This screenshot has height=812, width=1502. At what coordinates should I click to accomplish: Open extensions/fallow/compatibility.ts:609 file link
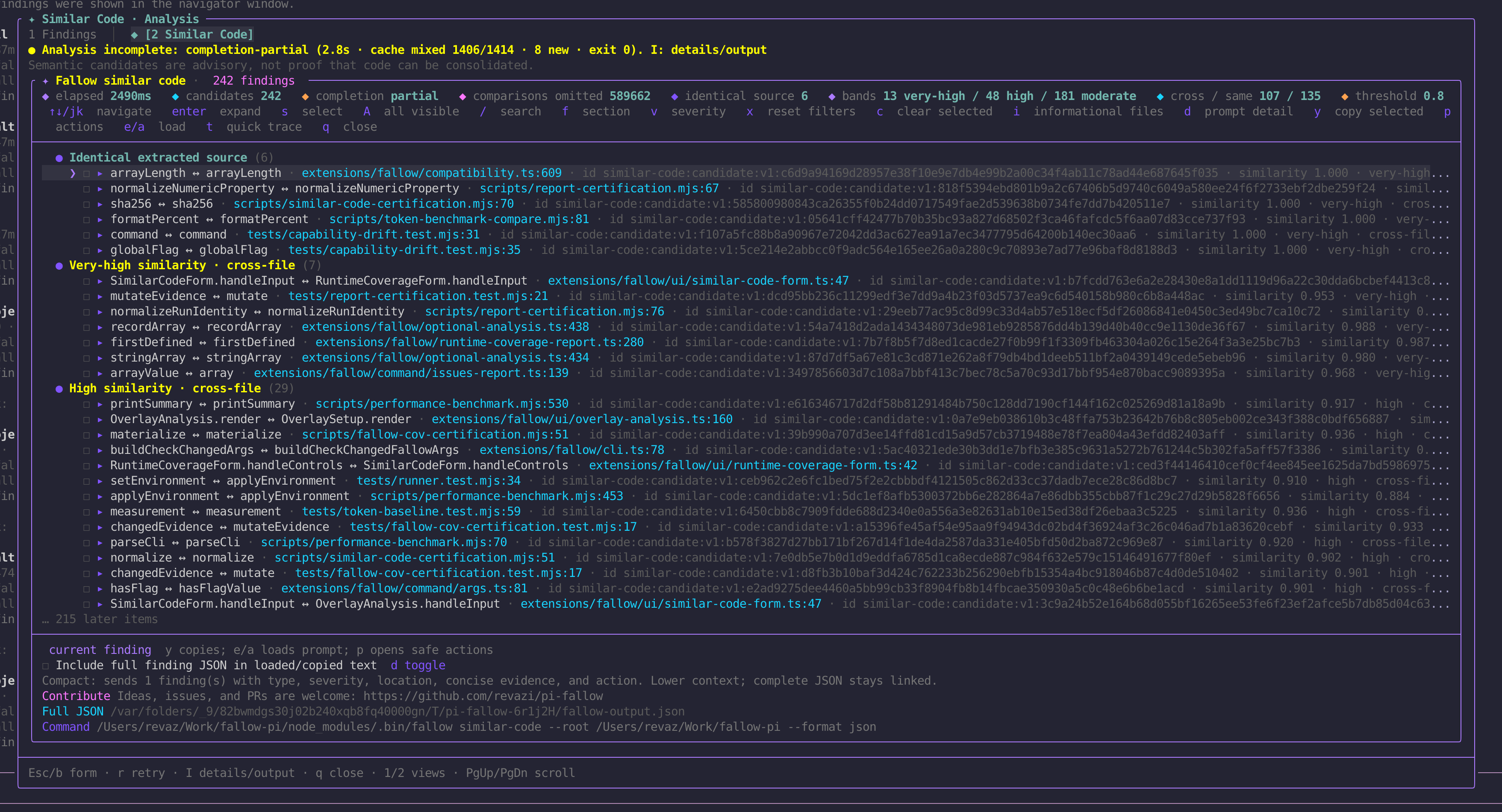click(x=431, y=174)
